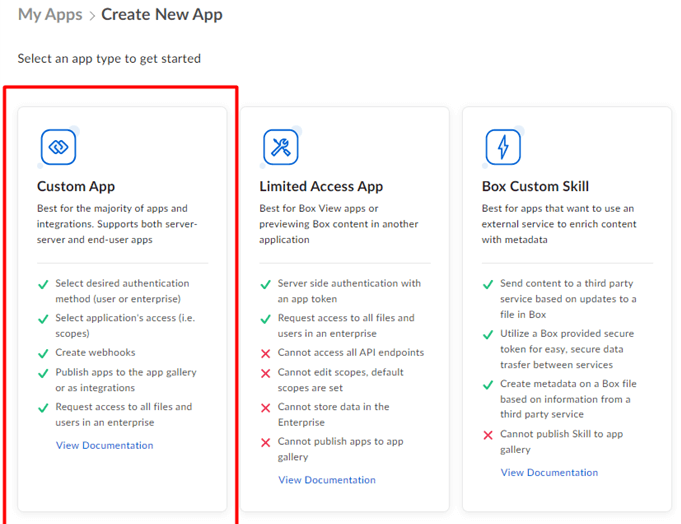The image size is (681, 524).
Task: Click text 'Create metadata on a Box file'
Action: tap(568, 399)
